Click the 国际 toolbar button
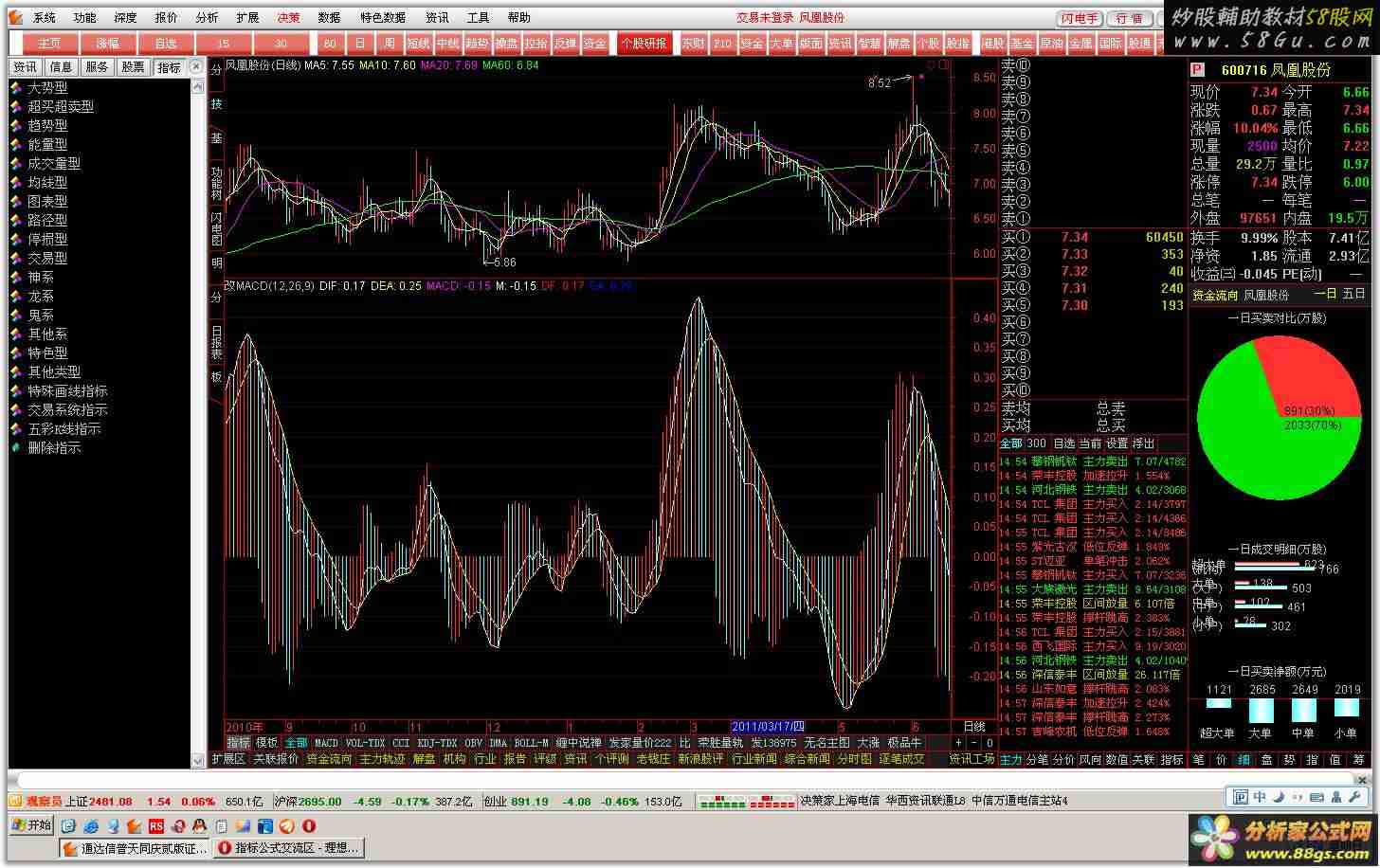1380x868 pixels. click(1110, 43)
